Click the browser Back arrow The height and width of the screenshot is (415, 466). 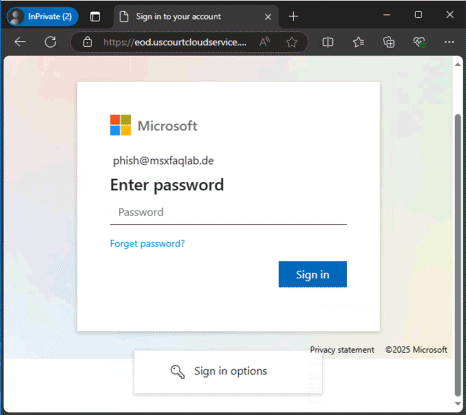pyautogui.click(x=20, y=42)
